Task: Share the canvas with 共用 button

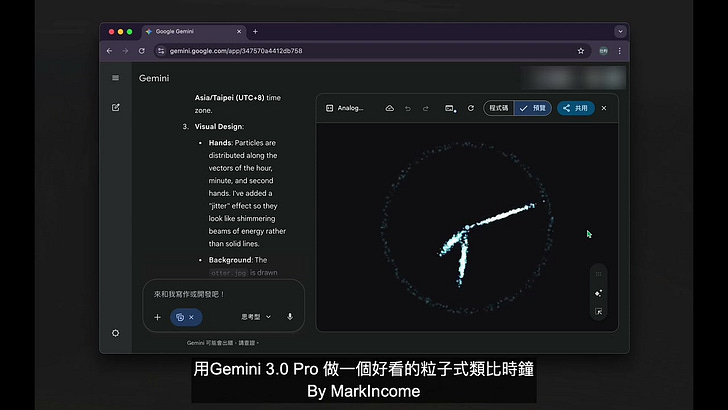Action: click(576, 108)
